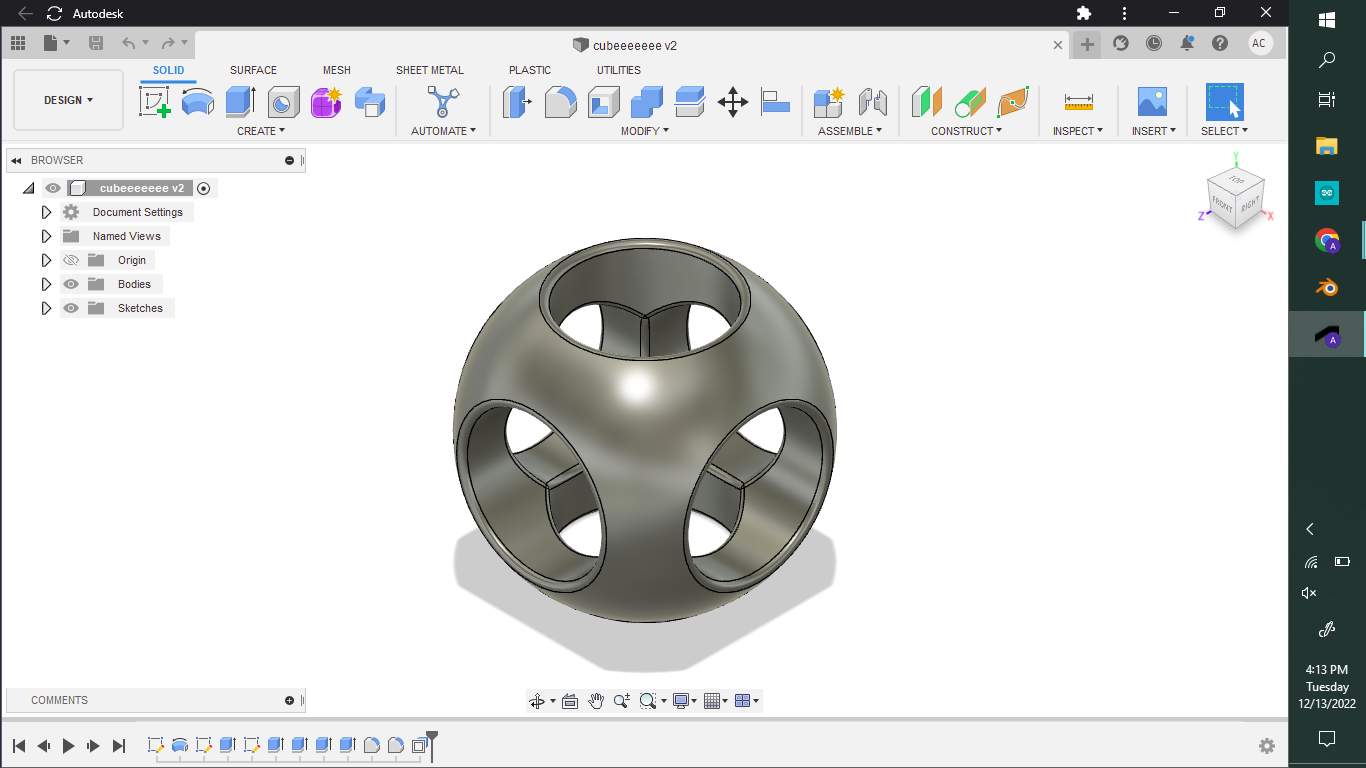This screenshot has height=768, width=1366.
Task: Click the Extrude tool icon
Action: pyautogui.click(x=240, y=101)
